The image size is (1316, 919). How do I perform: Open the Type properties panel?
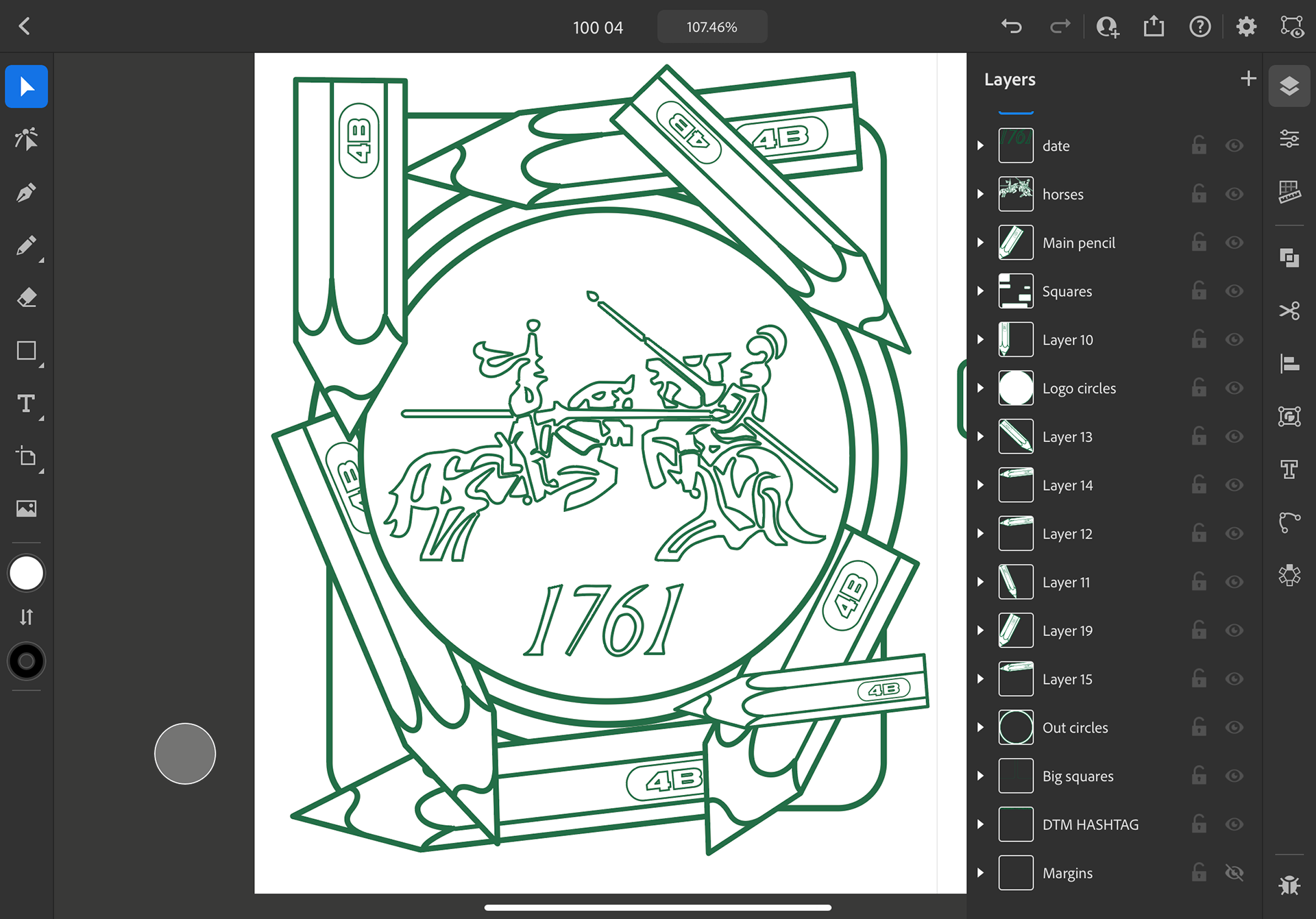1289,469
